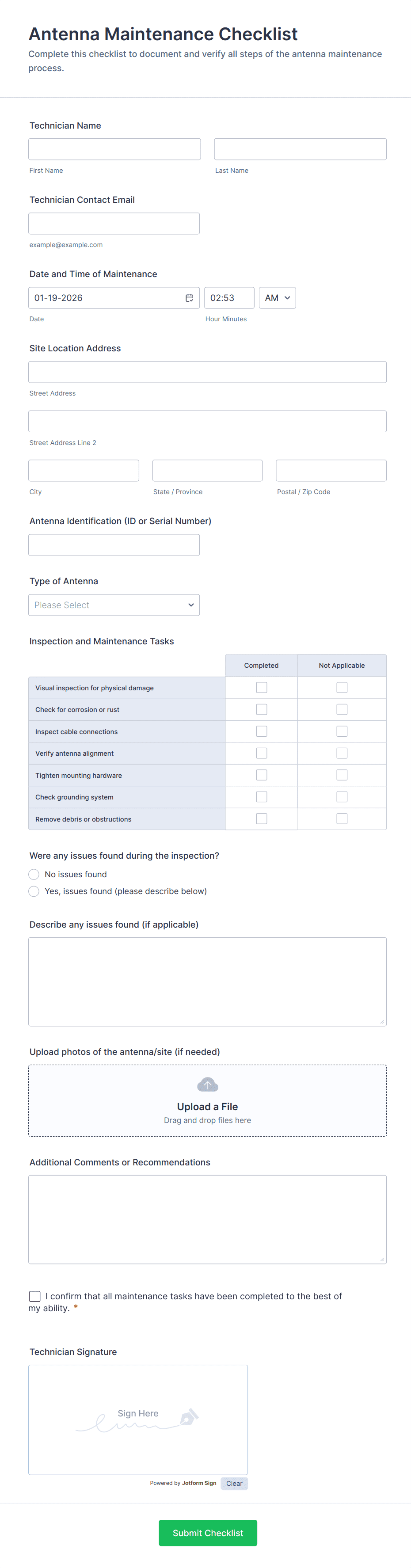Click the Antenna Identification input box
The image size is (411, 1568).
(x=114, y=545)
